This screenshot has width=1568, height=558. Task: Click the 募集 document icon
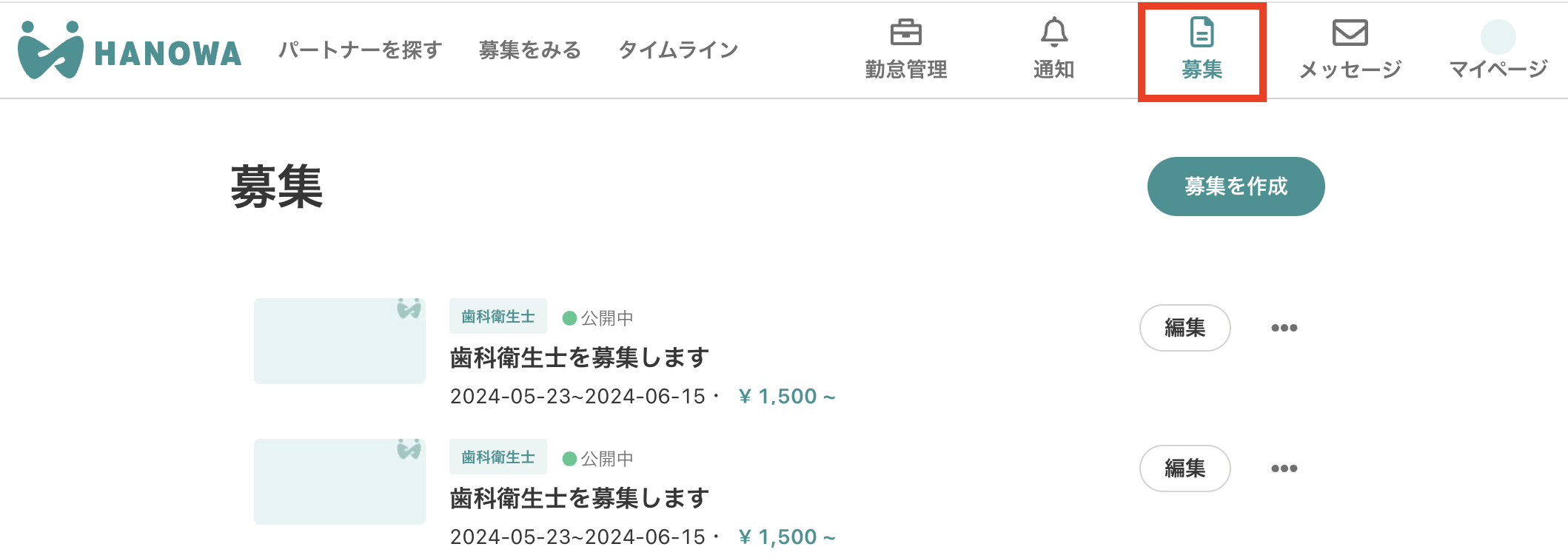tap(1202, 33)
